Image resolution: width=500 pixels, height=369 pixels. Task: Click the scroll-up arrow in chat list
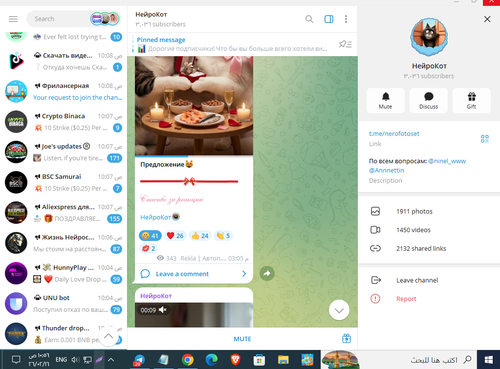108,336
